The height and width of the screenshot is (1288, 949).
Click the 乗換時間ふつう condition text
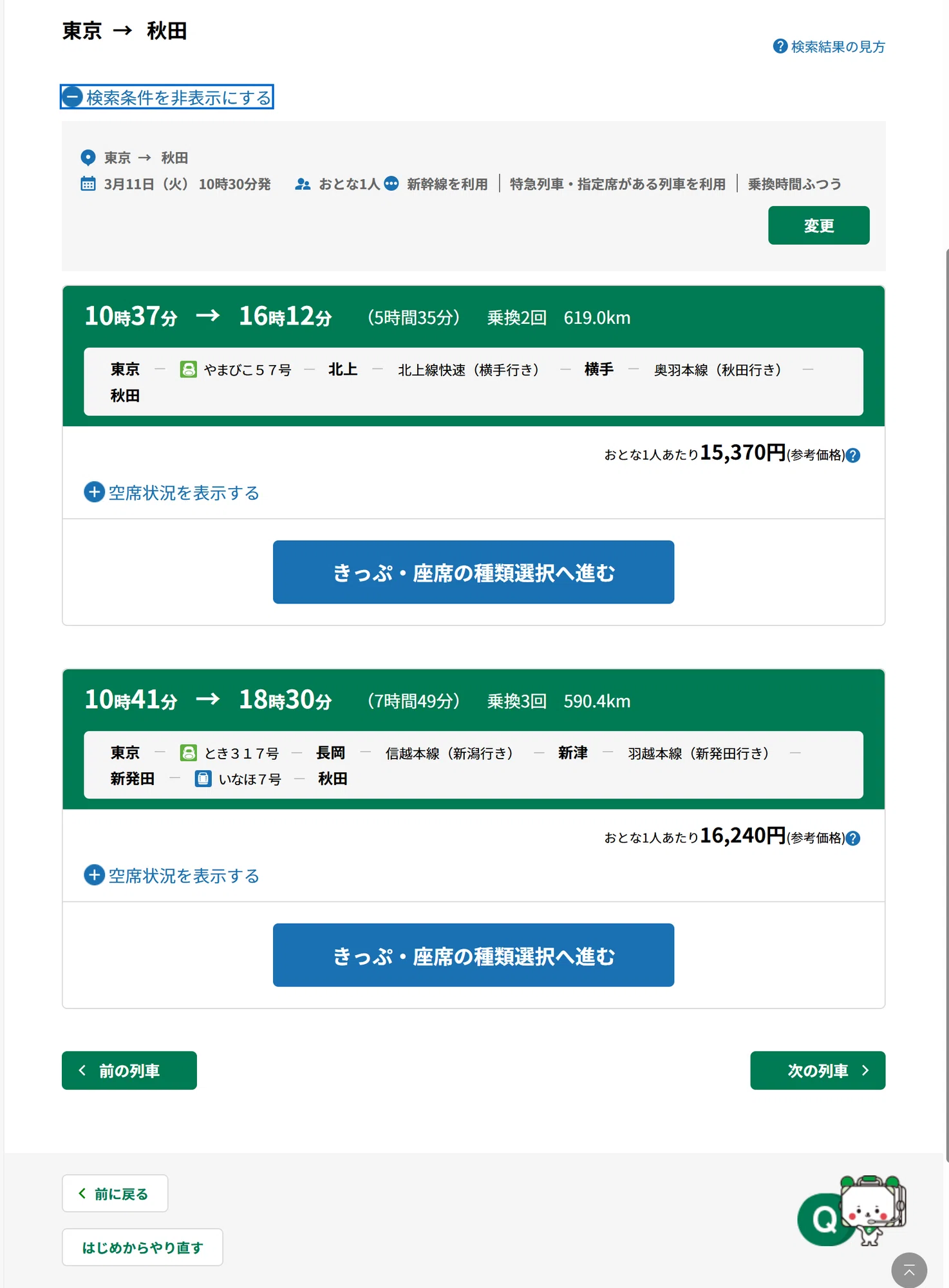(794, 184)
